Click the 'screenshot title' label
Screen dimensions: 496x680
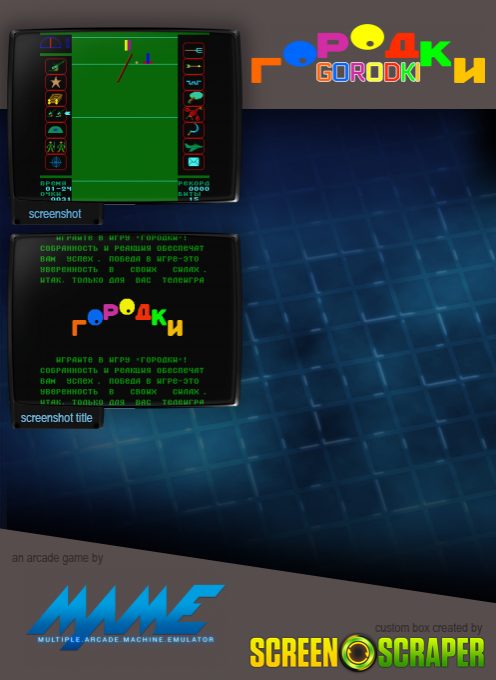pyautogui.click(x=56, y=418)
